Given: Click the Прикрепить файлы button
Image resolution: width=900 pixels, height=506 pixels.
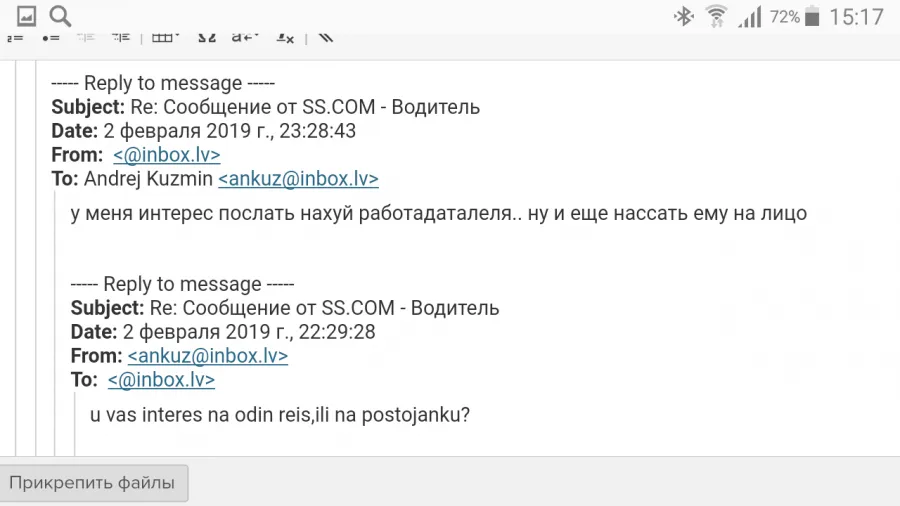Looking at the screenshot, I should point(93,483).
